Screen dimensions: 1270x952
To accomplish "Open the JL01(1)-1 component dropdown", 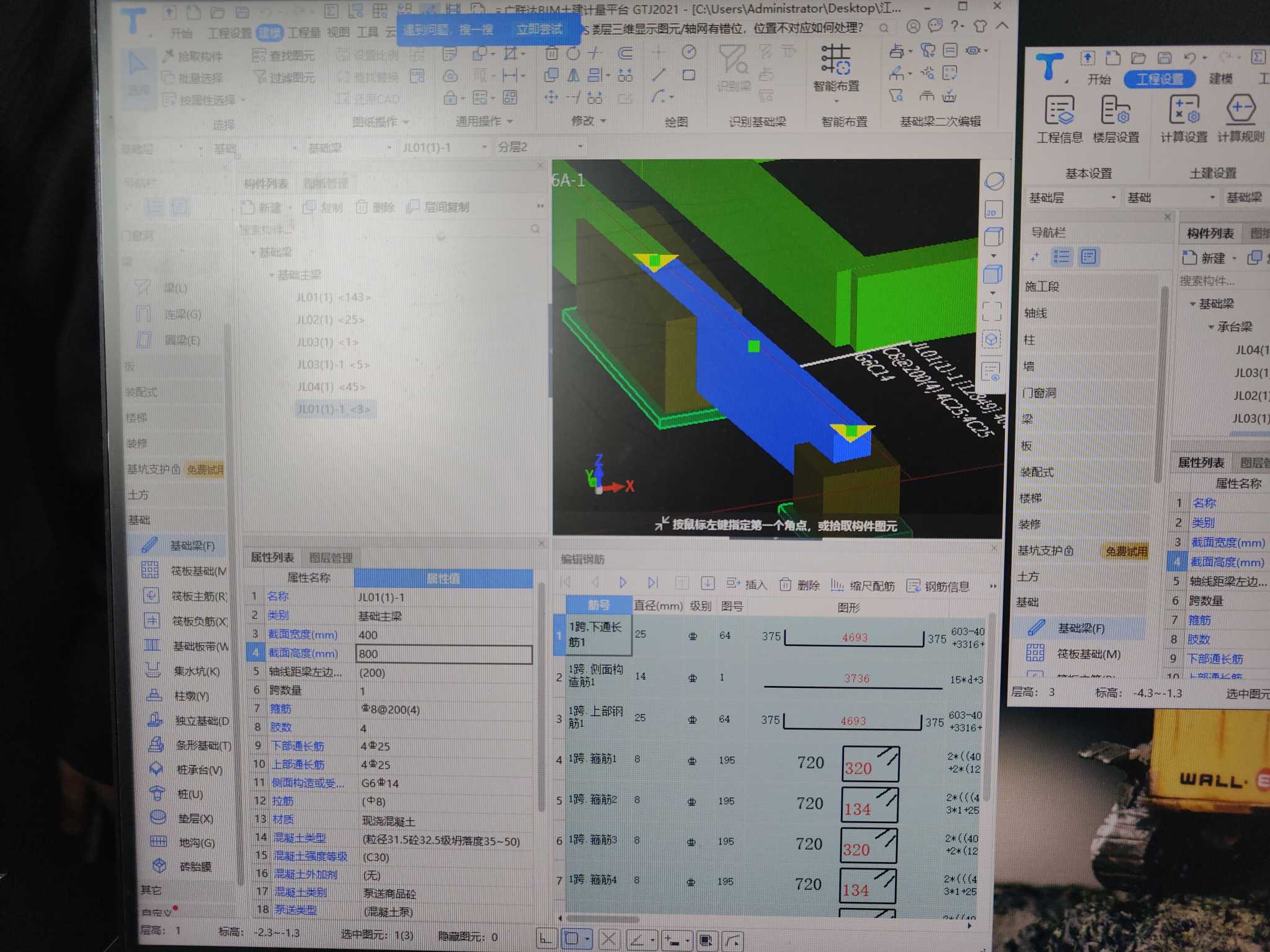I will click(x=444, y=148).
